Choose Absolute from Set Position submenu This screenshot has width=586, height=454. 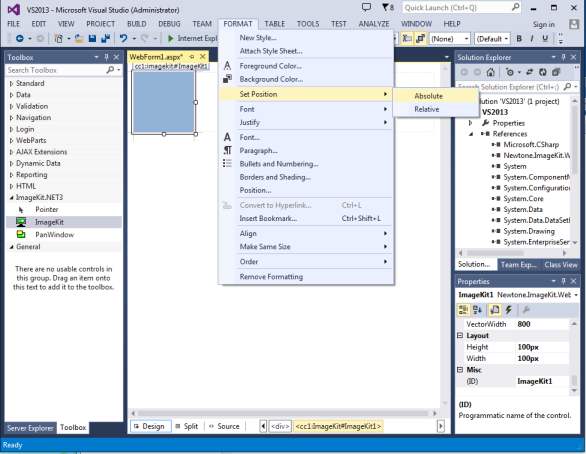pyautogui.click(x=435, y=96)
